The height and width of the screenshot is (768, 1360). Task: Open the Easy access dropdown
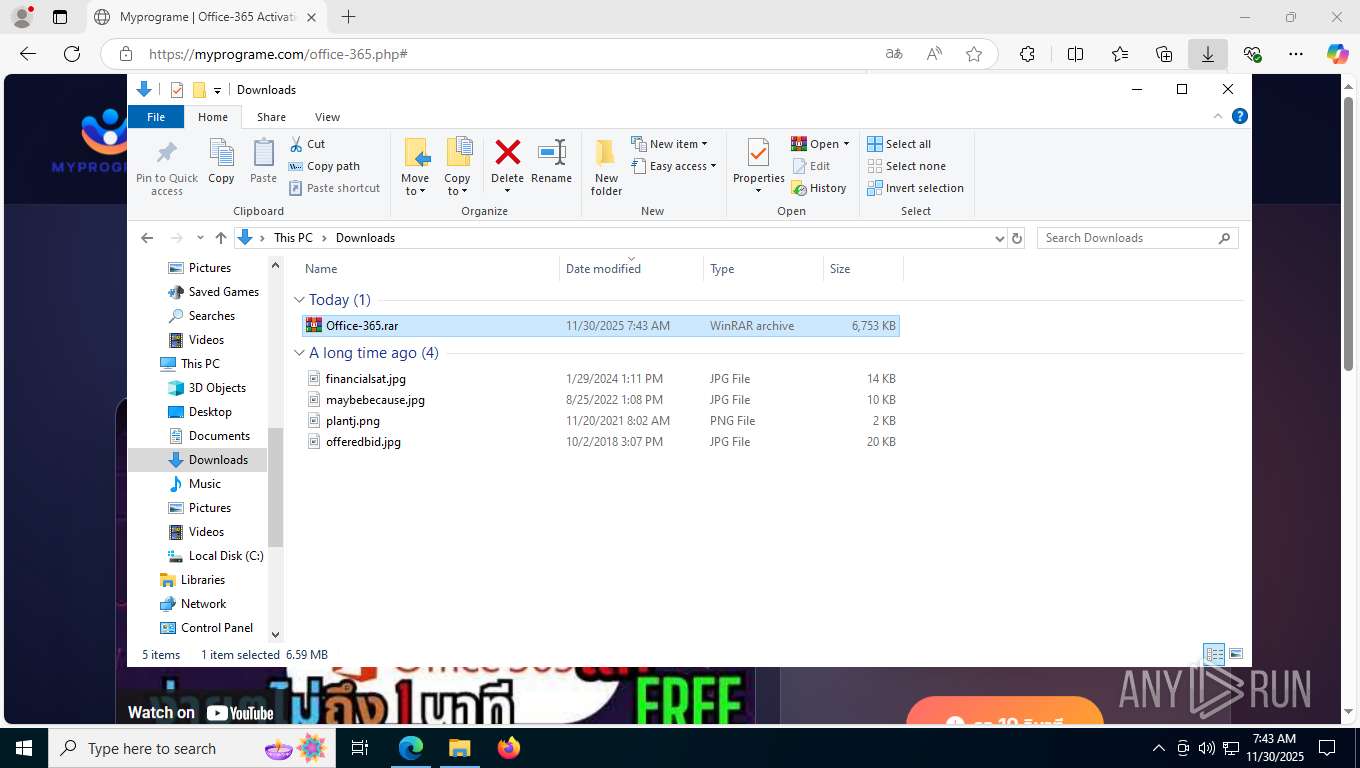click(674, 166)
